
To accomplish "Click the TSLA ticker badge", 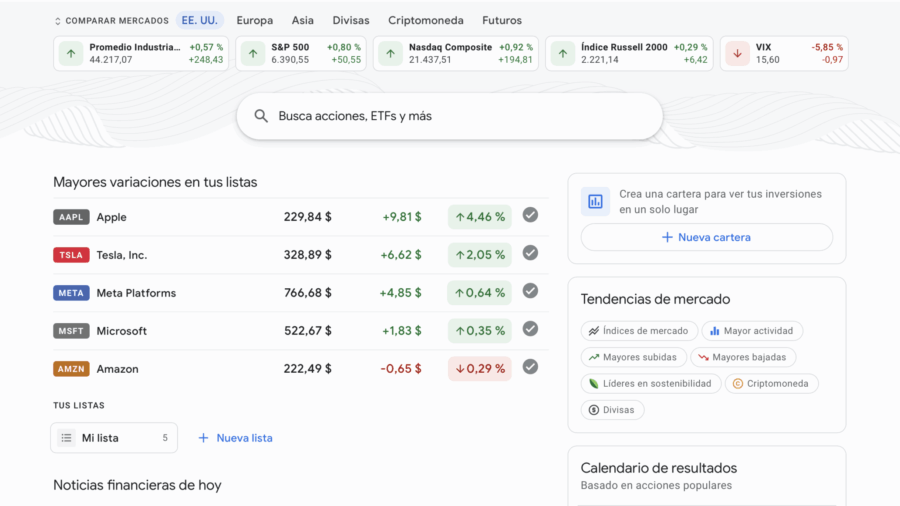I will (x=71, y=255).
